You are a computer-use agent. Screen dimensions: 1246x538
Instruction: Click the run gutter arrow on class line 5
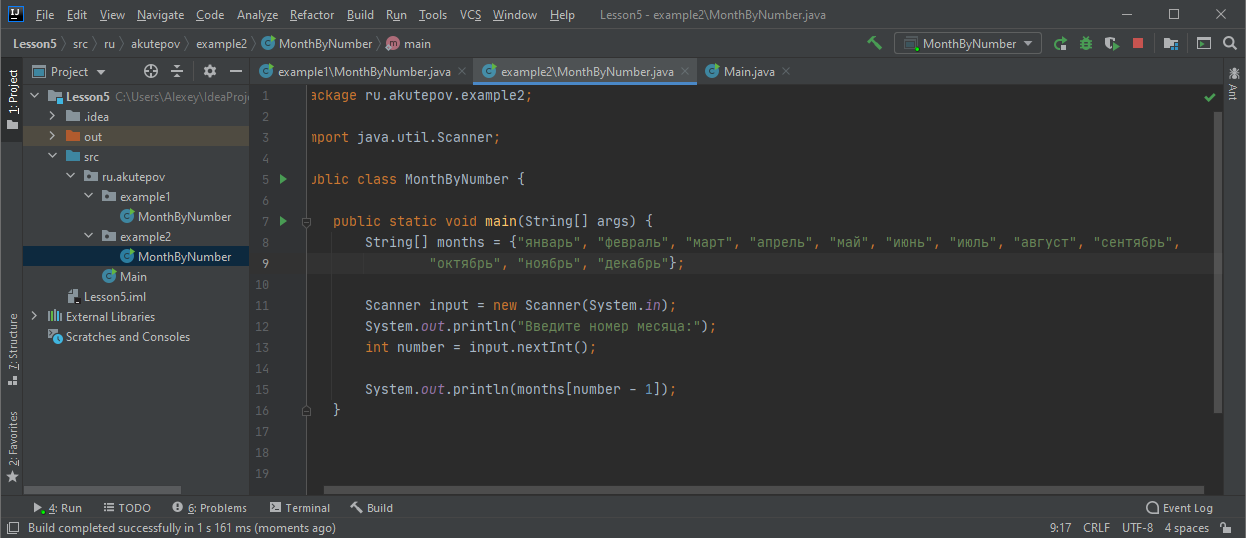coord(283,179)
